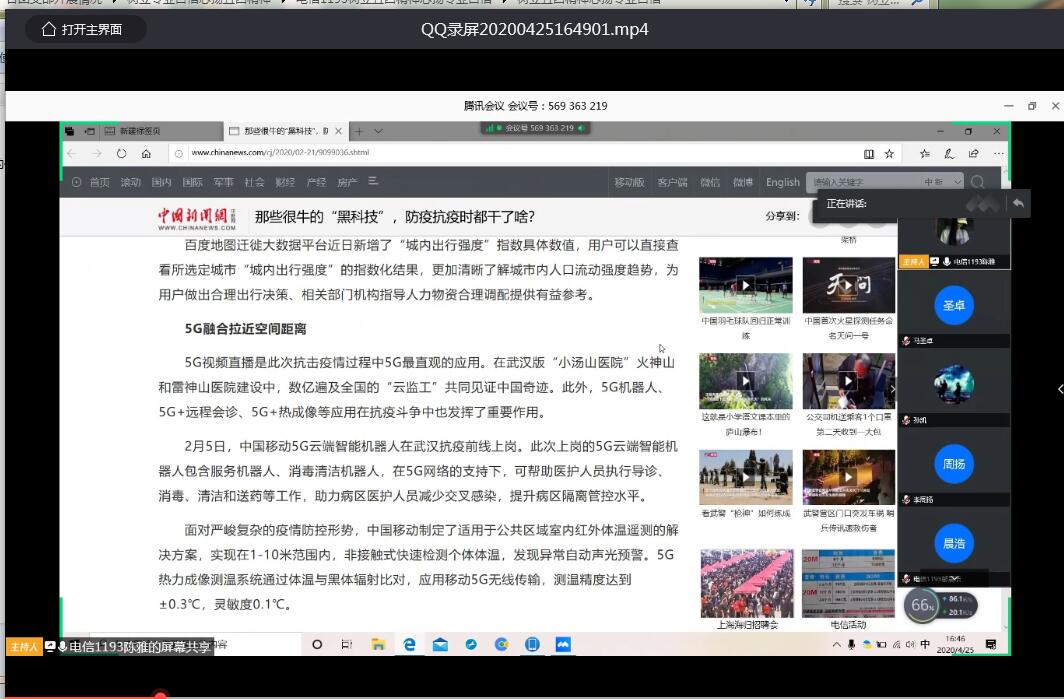1064x699 pixels.
Task: Open the tab list dropdown chevron
Action: click(378, 131)
